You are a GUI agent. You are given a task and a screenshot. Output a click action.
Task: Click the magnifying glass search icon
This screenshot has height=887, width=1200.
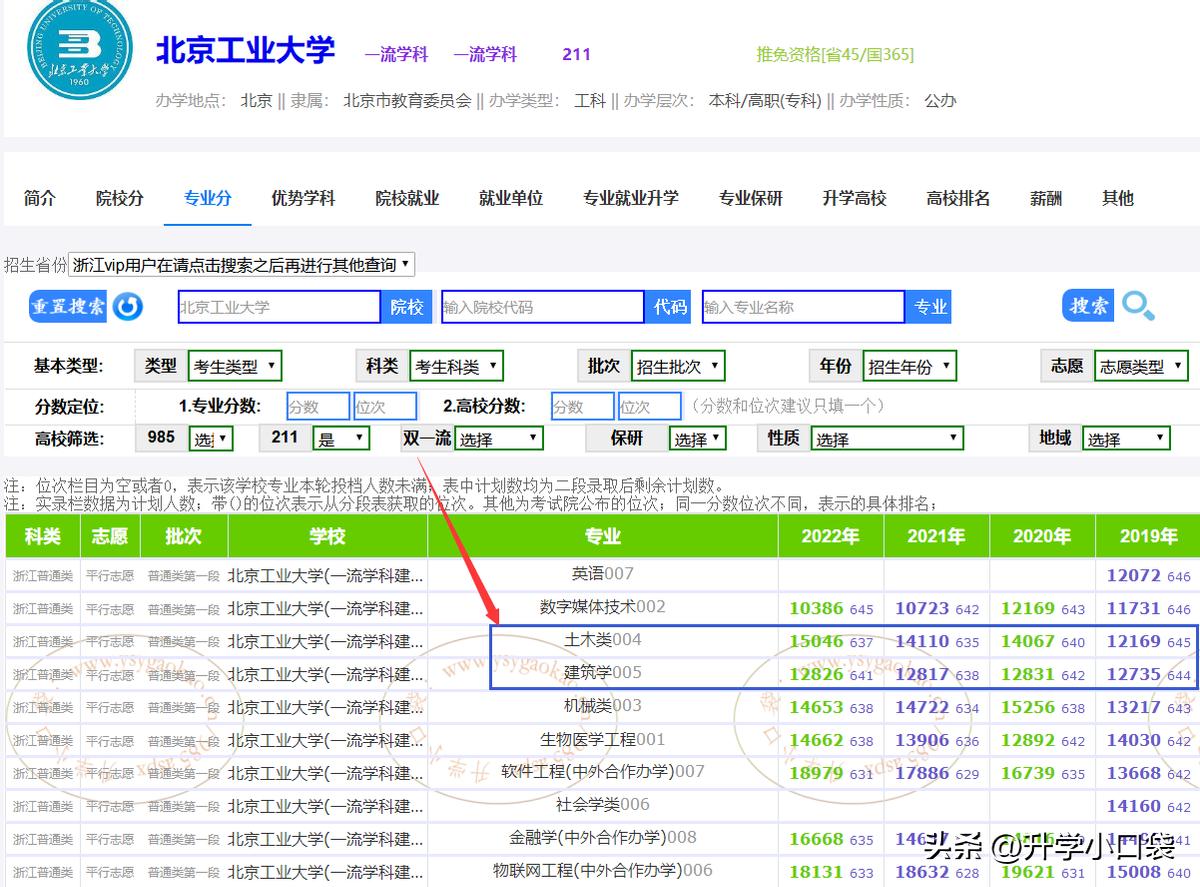(1138, 307)
